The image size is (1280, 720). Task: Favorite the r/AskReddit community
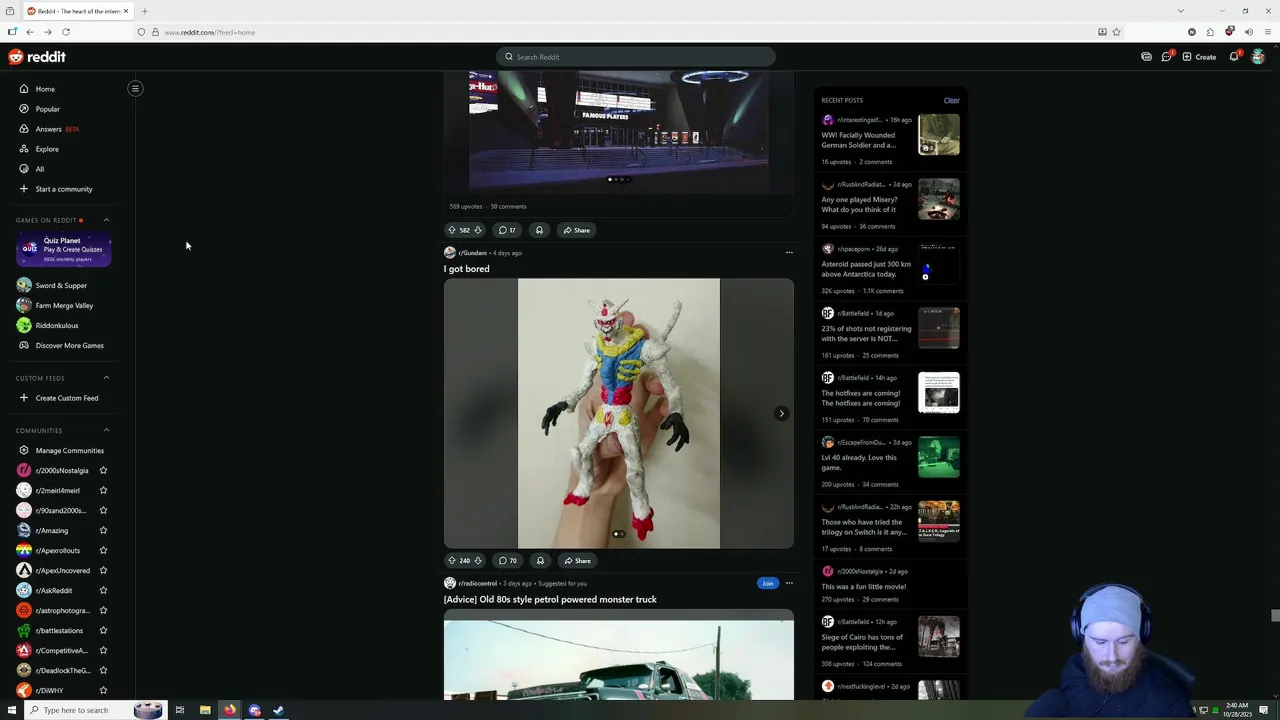click(x=103, y=590)
